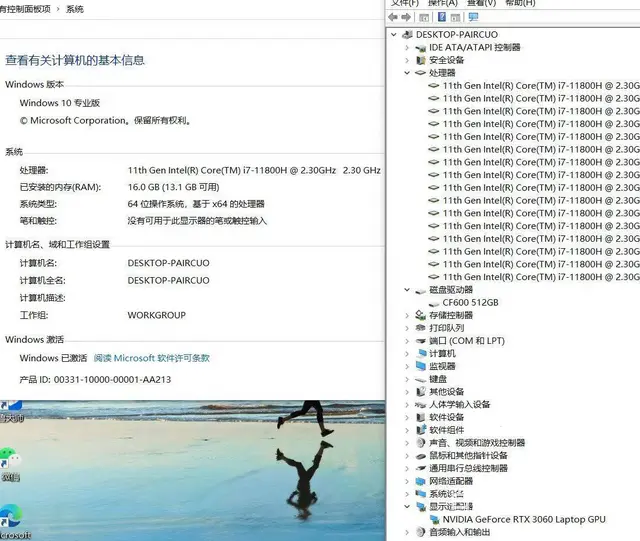Collapse the 磁盘驱动器 node
Screen dimensions: 640x541
[x=407, y=290]
